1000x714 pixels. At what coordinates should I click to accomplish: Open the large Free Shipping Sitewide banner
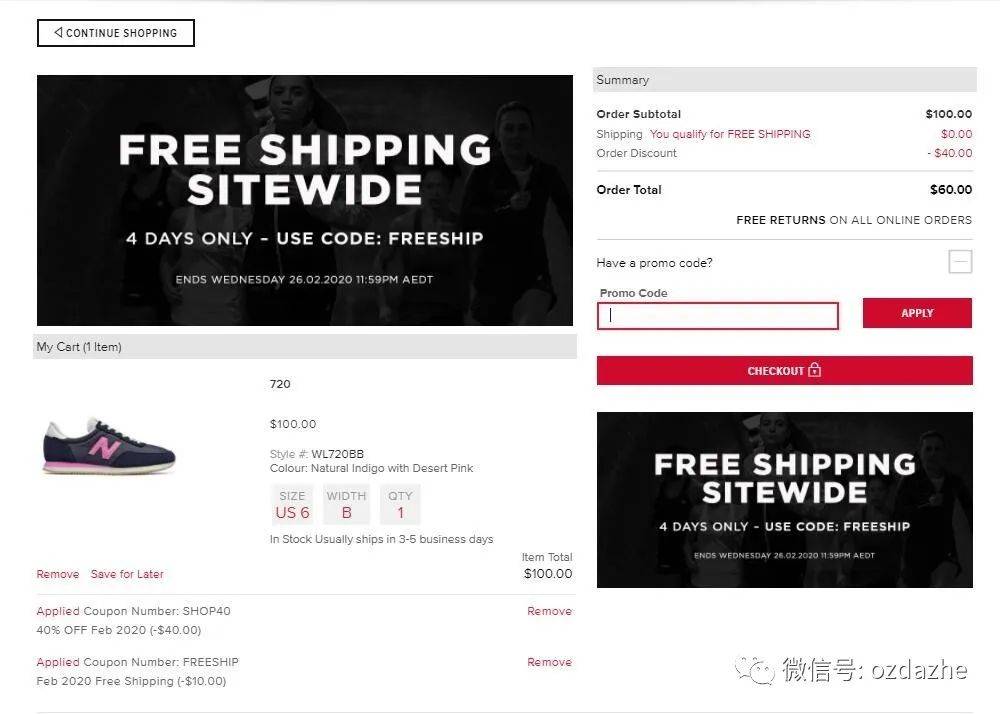coord(305,200)
